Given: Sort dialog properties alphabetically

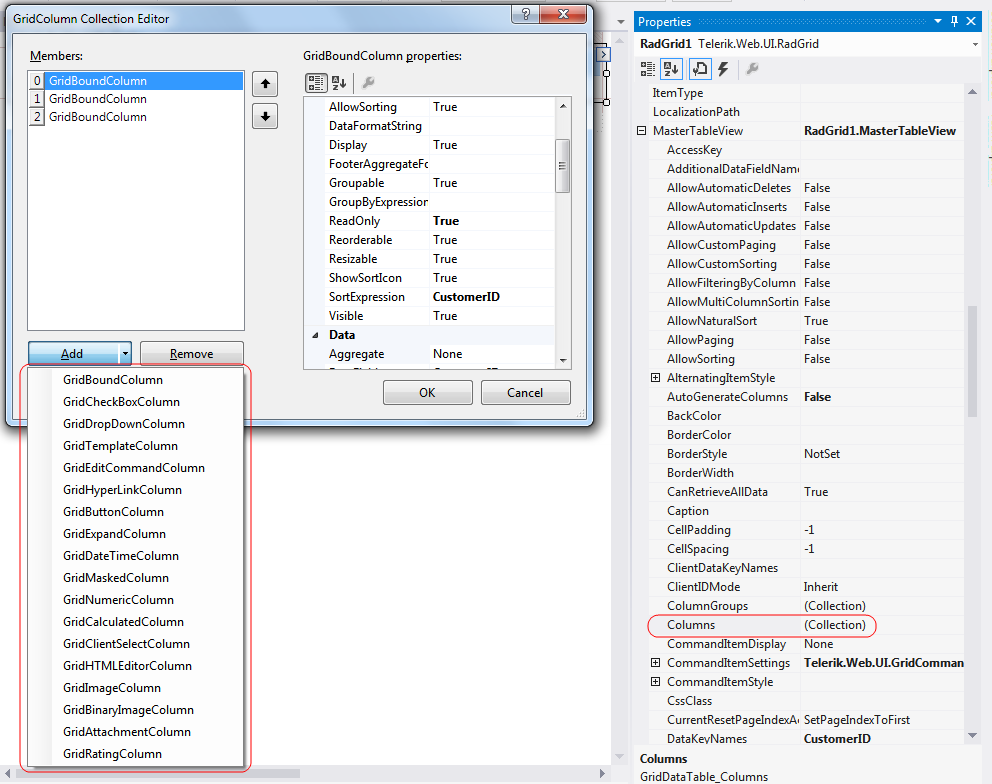Looking at the screenshot, I should coord(339,83).
